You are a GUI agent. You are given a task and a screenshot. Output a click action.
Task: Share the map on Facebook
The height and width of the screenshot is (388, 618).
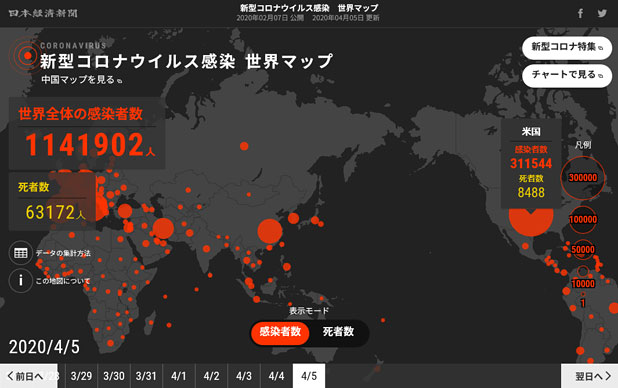(580, 13)
